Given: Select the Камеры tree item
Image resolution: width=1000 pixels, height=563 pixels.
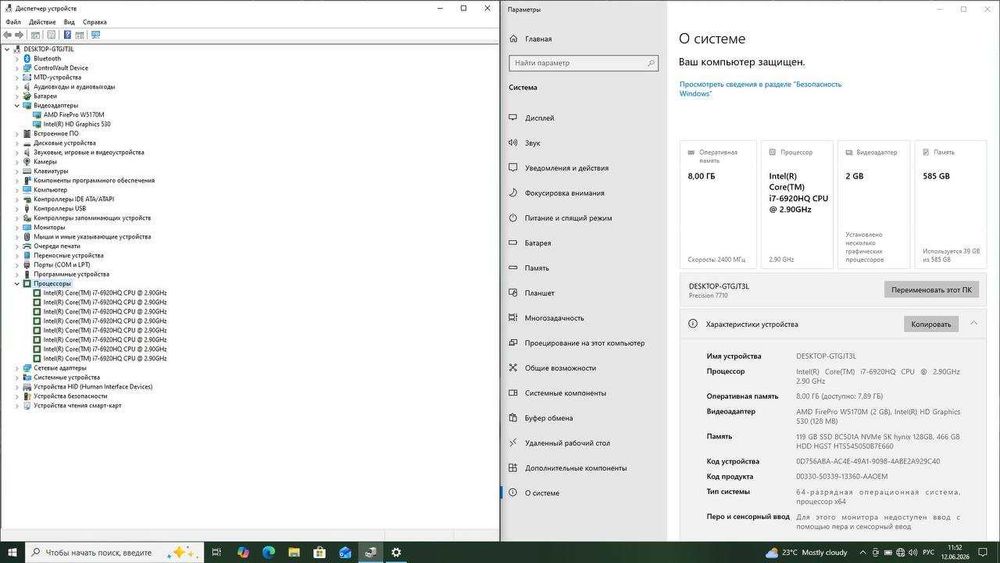Looking at the screenshot, I should [x=45, y=162].
